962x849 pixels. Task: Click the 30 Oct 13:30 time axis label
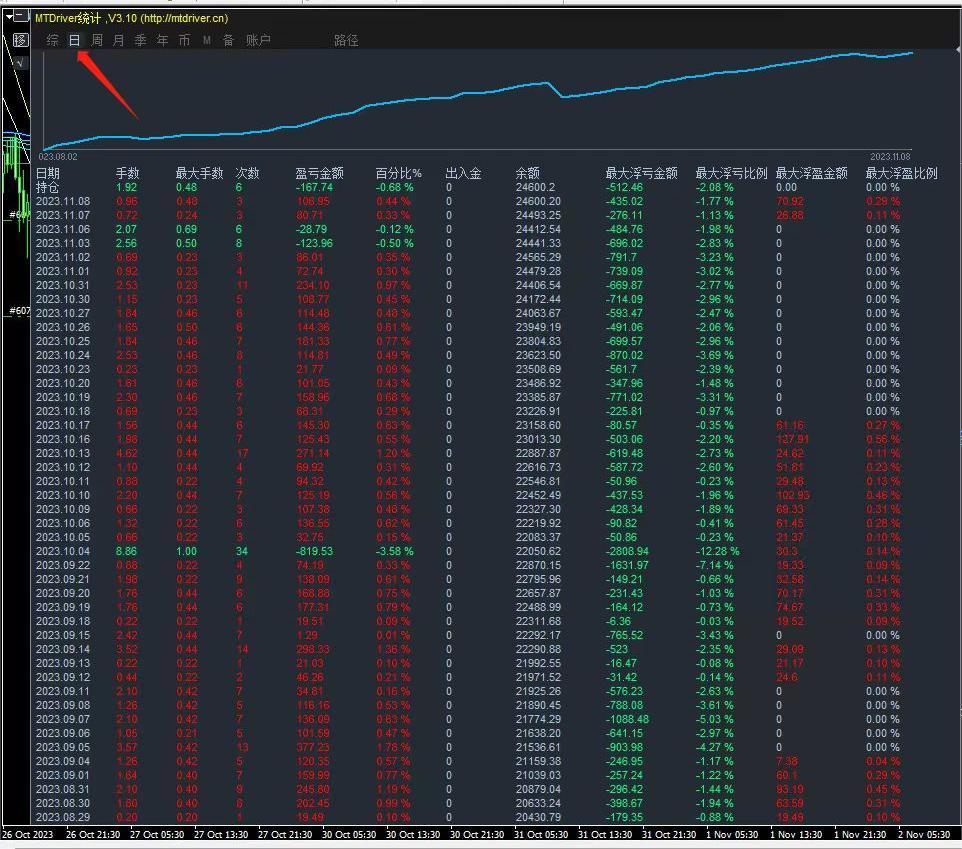point(413,835)
